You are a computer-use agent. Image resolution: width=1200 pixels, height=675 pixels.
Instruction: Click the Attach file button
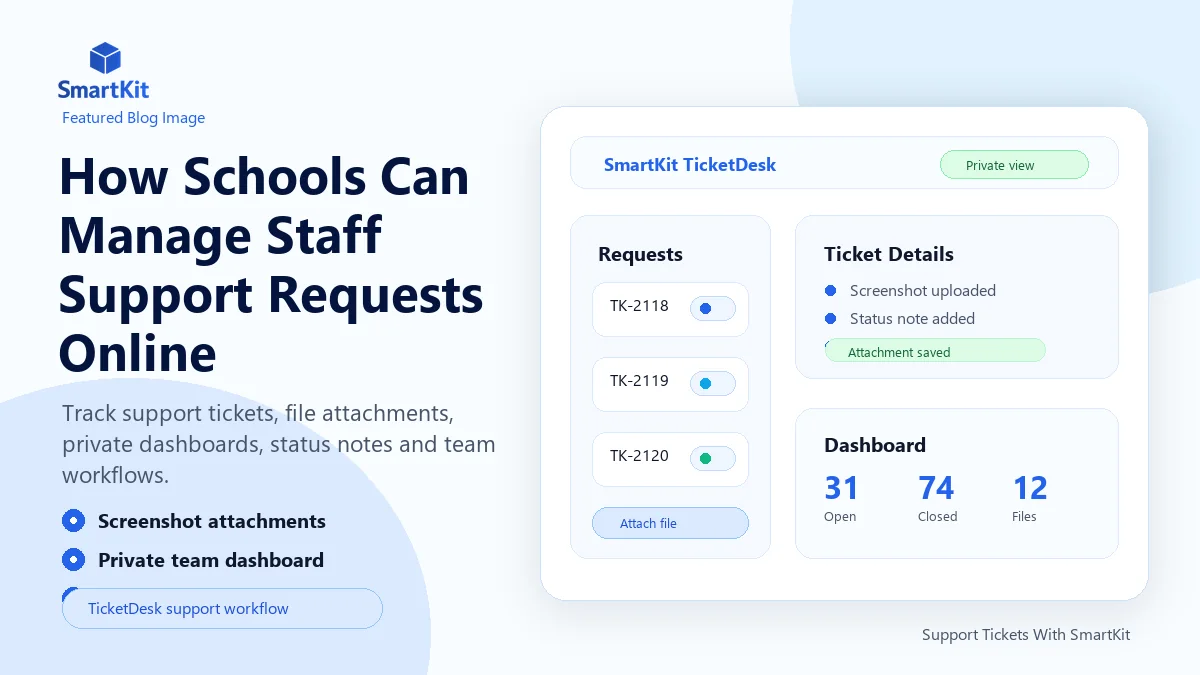tap(670, 523)
